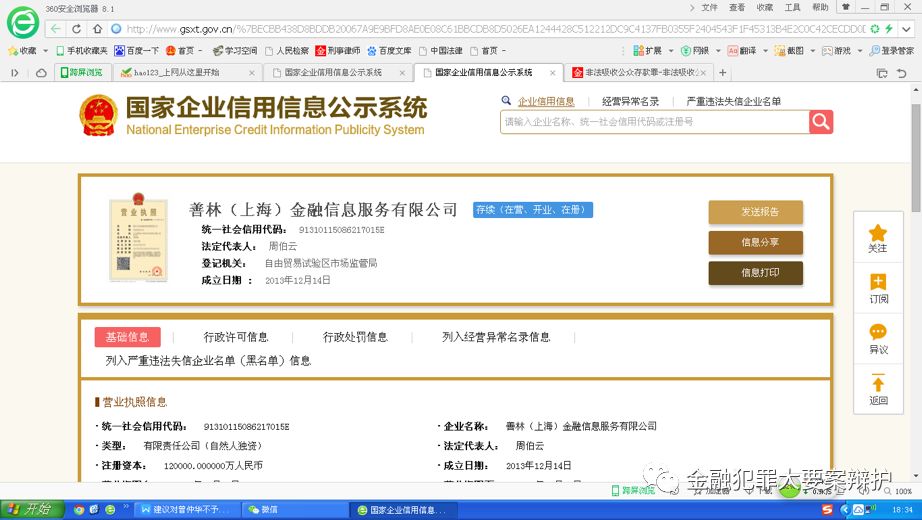Screen dimensions: 922x520
Task: Open the 收藏 favorites star in bookmarks bar
Action: [22, 51]
